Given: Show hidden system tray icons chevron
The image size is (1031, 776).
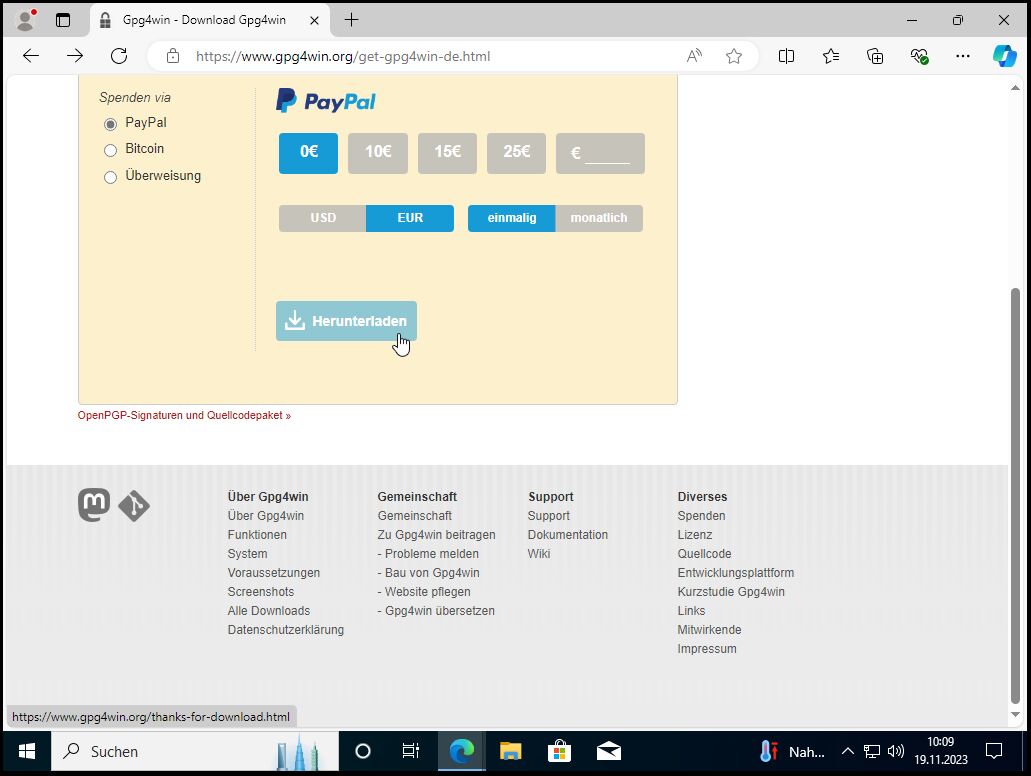Looking at the screenshot, I should click(x=847, y=751).
